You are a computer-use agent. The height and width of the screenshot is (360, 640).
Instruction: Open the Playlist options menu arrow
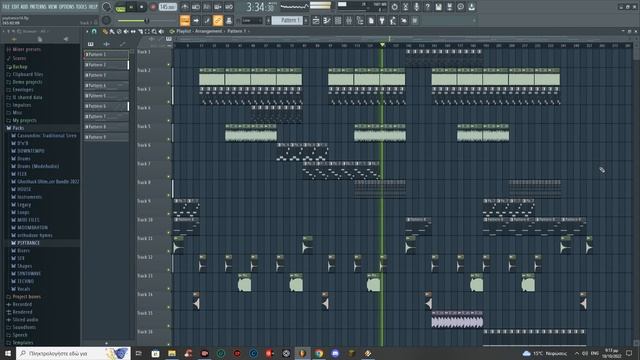tap(87, 31)
